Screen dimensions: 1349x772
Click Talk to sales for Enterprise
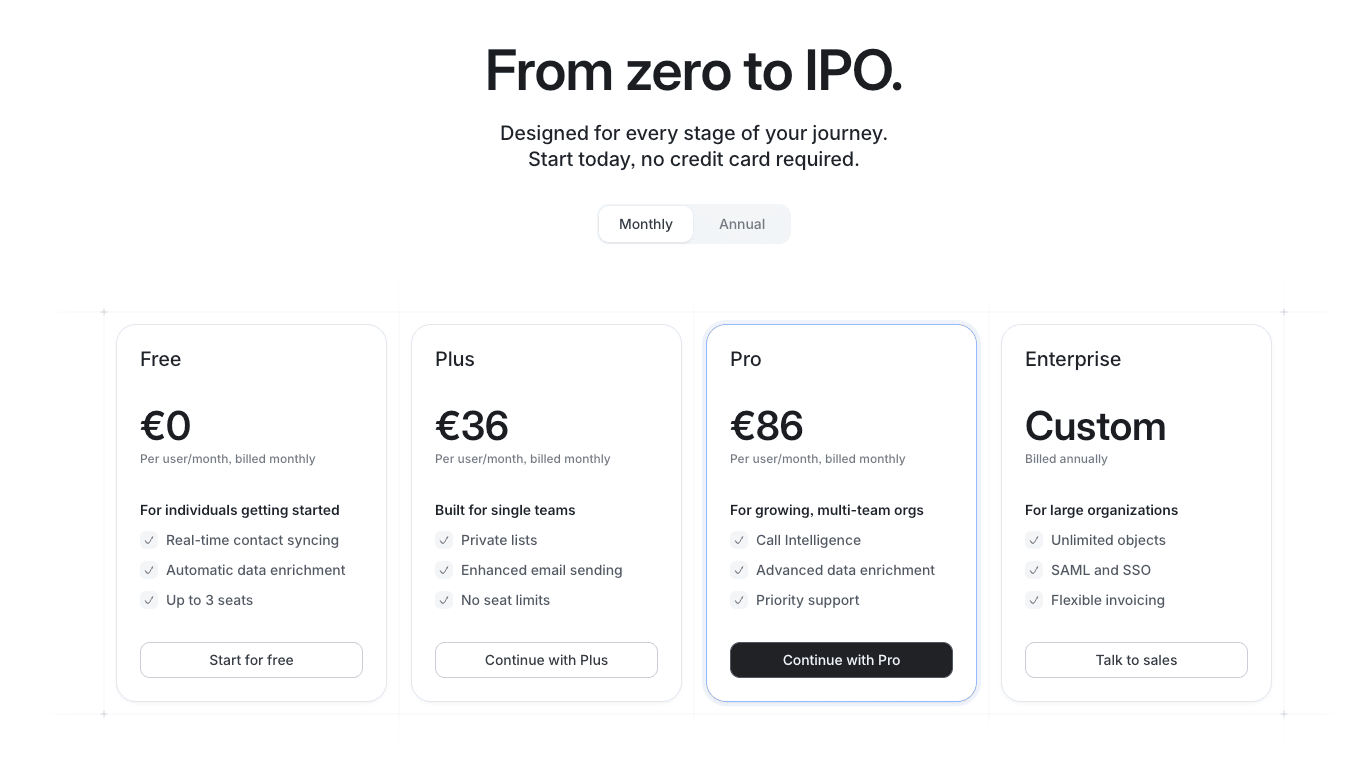coord(1136,660)
